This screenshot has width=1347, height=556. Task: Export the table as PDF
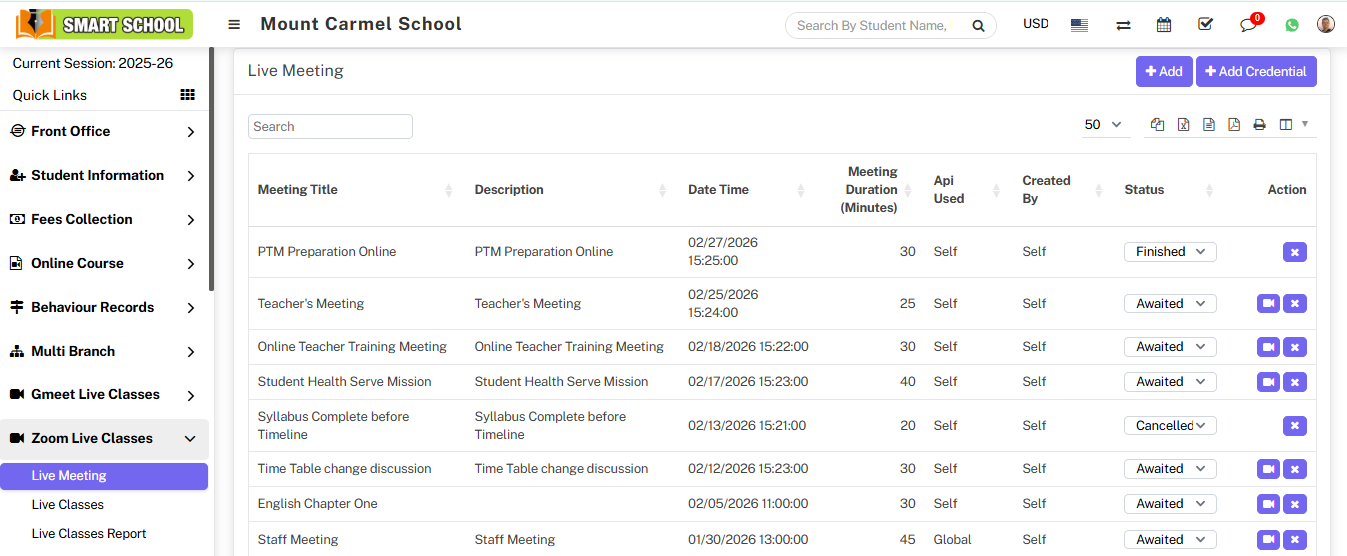coord(1234,125)
